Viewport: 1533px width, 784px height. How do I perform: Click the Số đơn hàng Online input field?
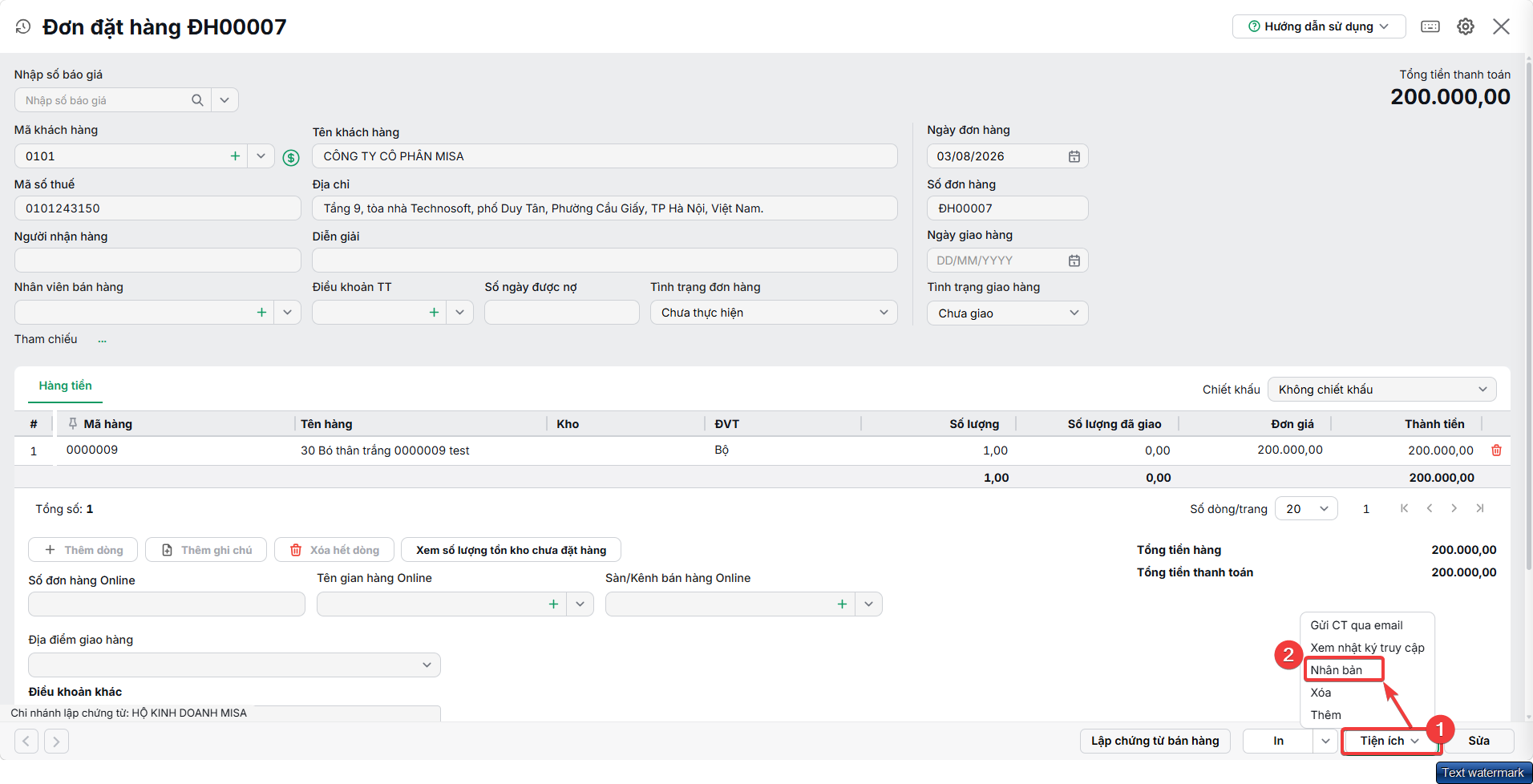[x=167, y=604]
